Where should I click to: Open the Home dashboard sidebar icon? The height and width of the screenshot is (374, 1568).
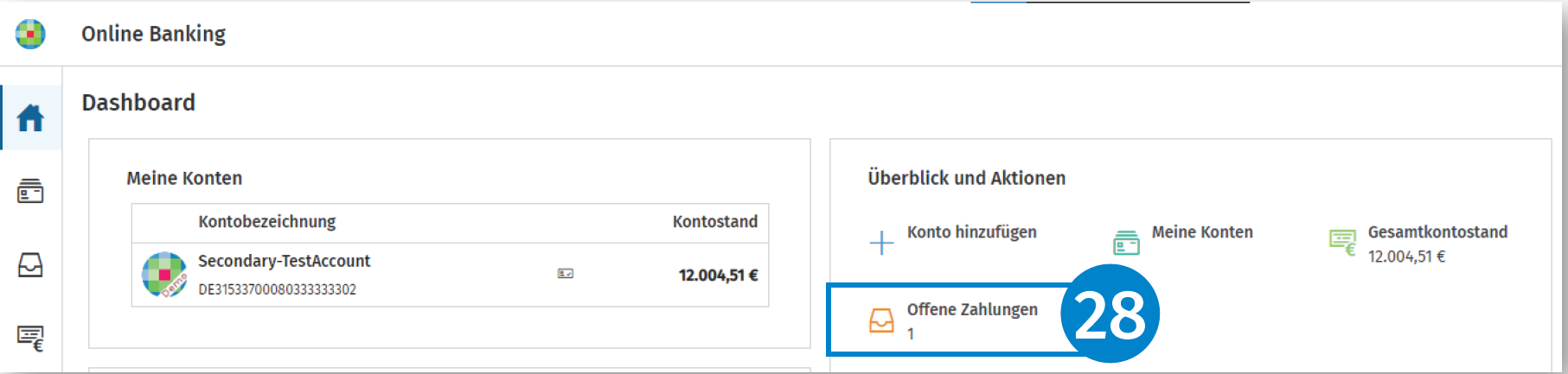pos(30,117)
